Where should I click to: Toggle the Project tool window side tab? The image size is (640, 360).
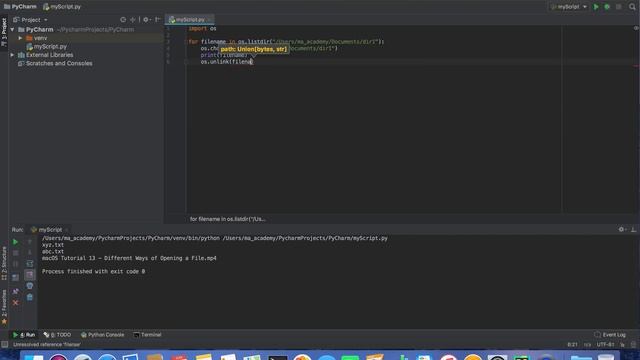(4, 32)
